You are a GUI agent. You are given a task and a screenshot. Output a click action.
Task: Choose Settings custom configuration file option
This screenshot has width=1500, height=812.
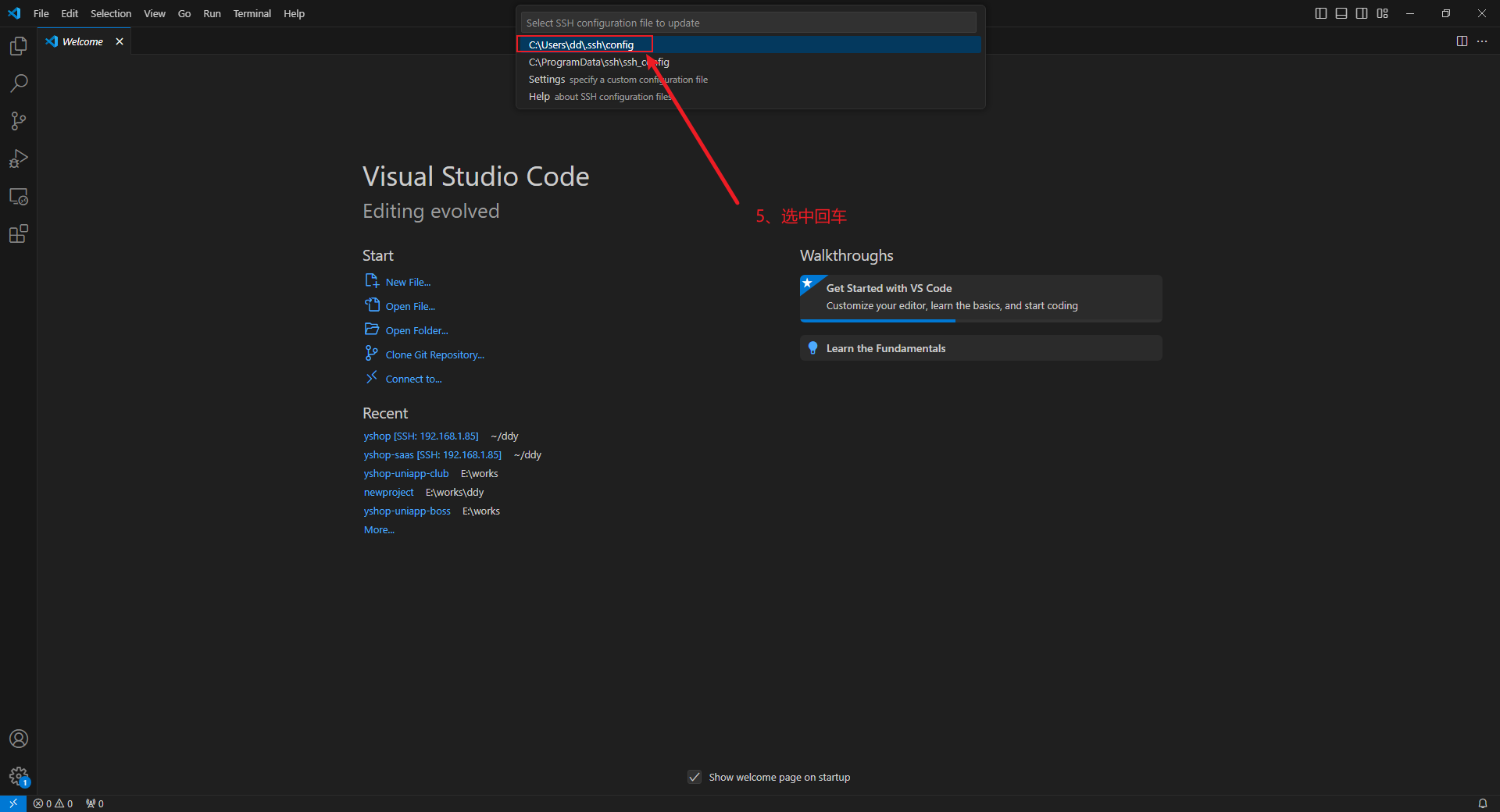click(x=748, y=79)
